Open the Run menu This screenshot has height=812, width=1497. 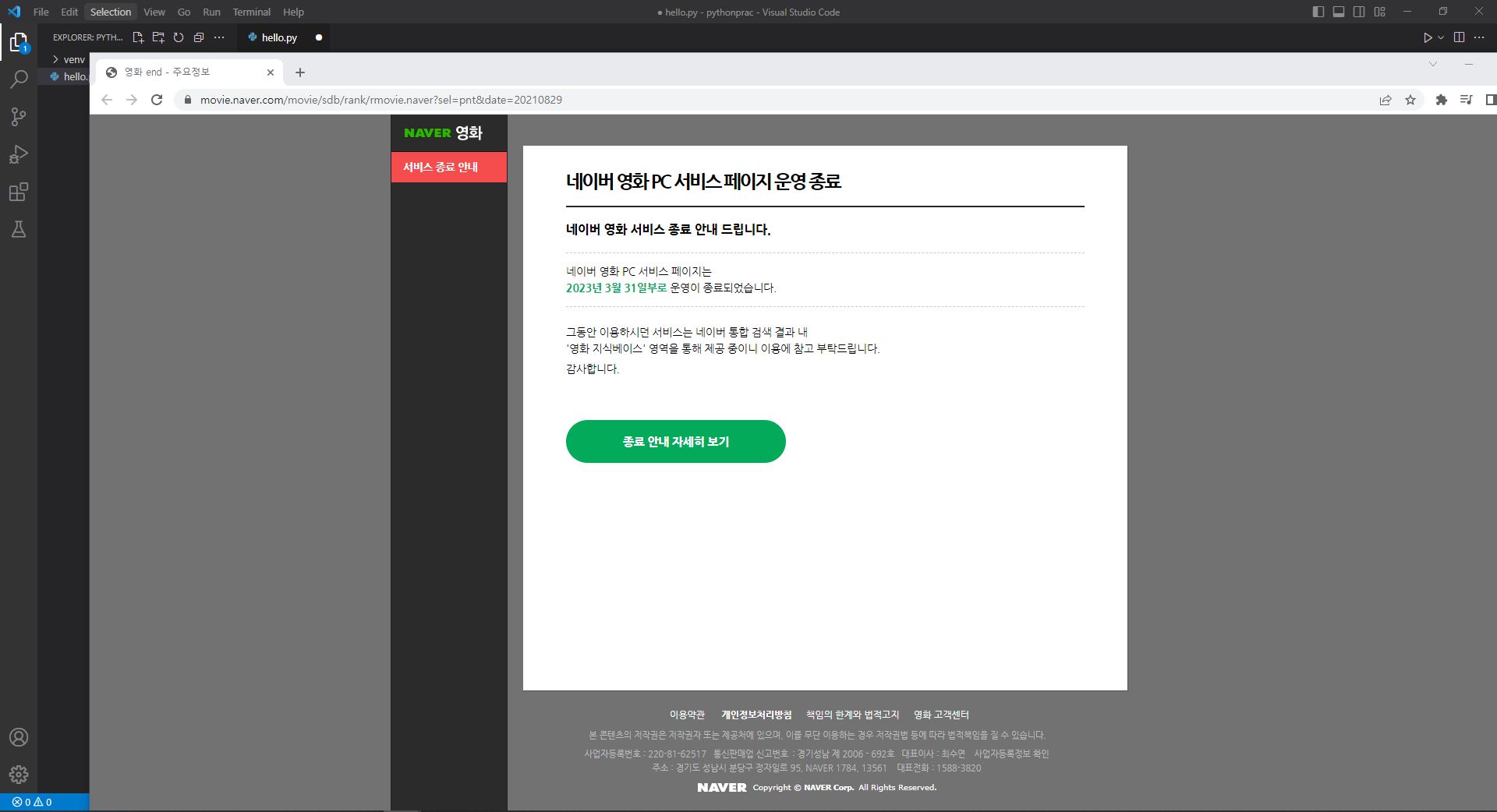[211, 12]
